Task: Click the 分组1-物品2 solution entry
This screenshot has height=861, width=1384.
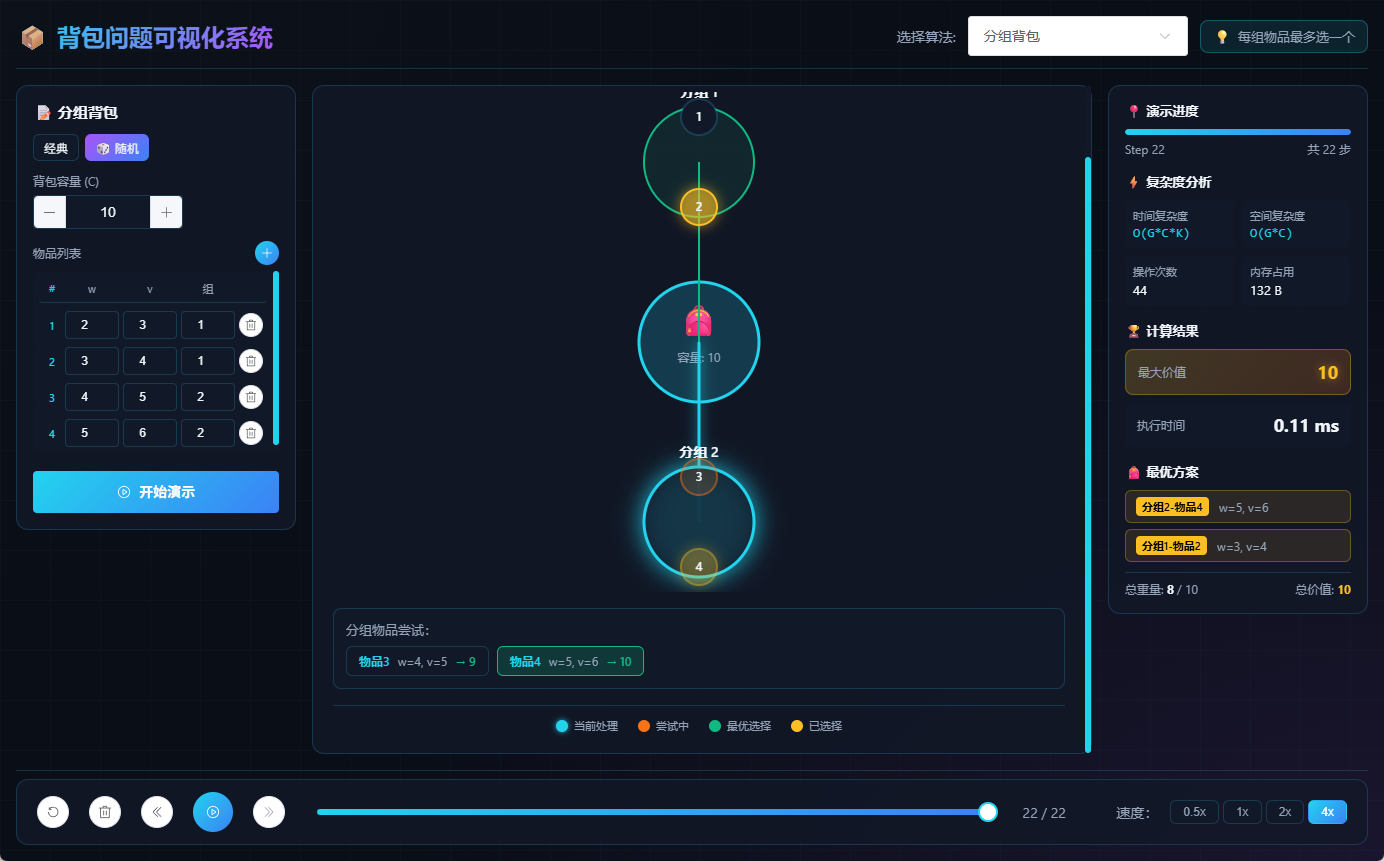Action: point(1238,546)
